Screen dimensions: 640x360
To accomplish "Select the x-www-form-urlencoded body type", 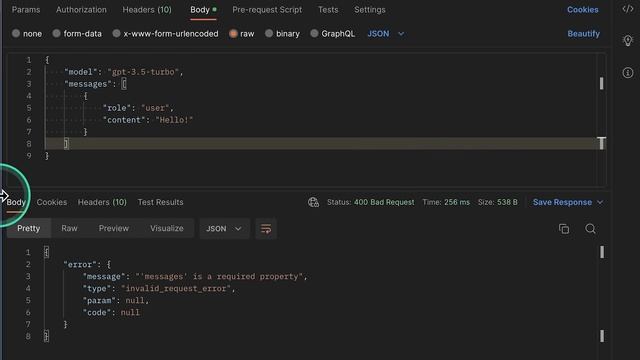I will pyautogui.click(x=165, y=34).
